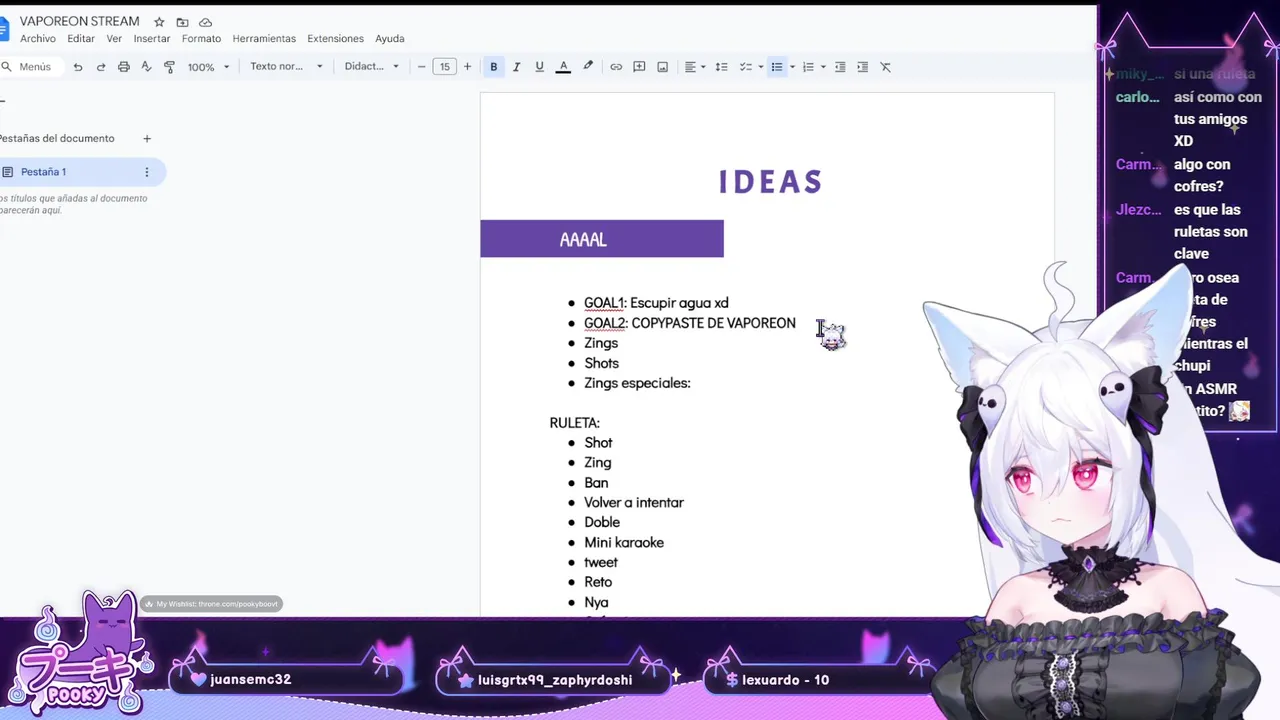Click the 'Doble' bullet
This screenshot has height=720, width=1280.
click(602, 522)
